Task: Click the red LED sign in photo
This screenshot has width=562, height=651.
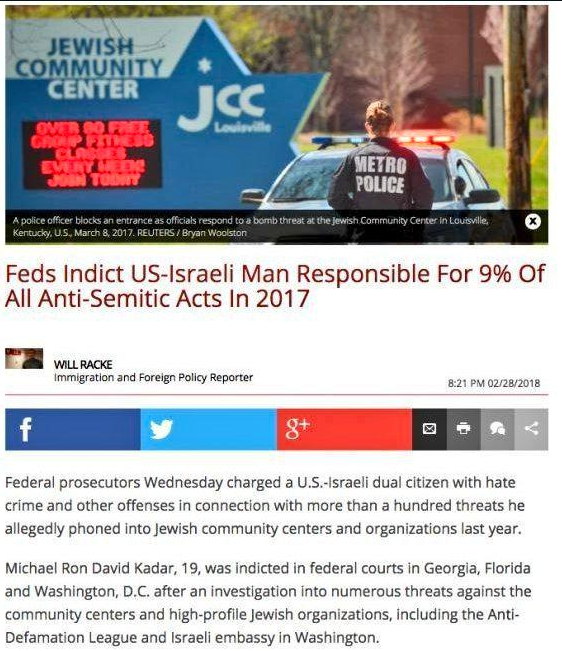Action: point(92,154)
